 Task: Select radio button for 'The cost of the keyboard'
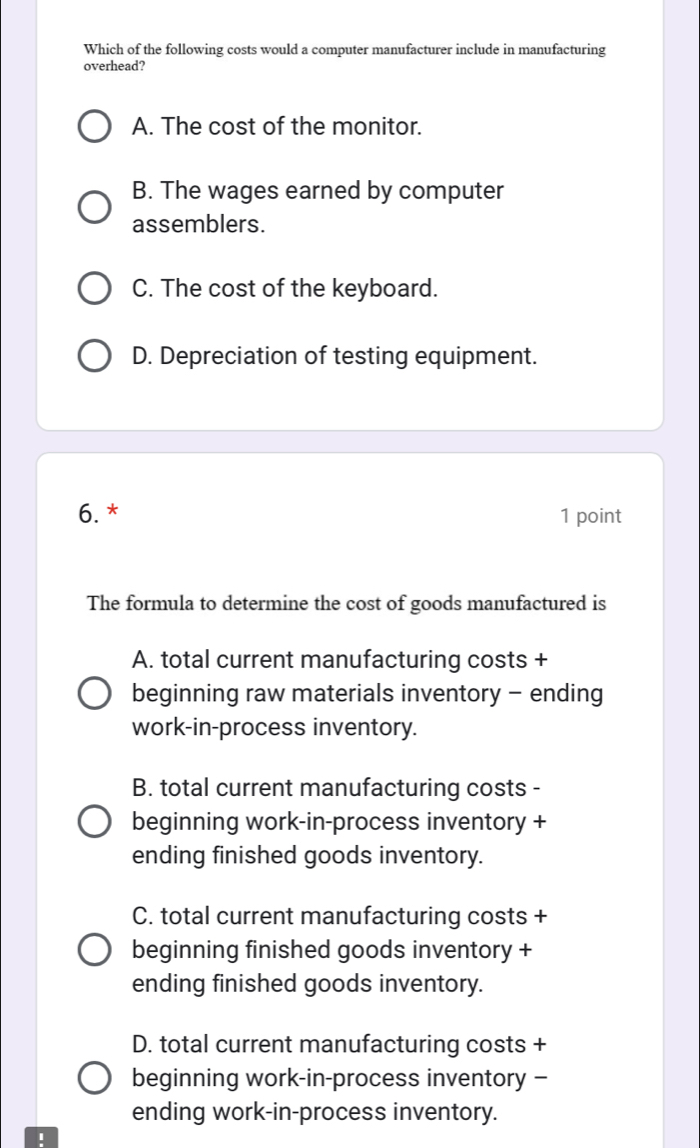coord(95,290)
